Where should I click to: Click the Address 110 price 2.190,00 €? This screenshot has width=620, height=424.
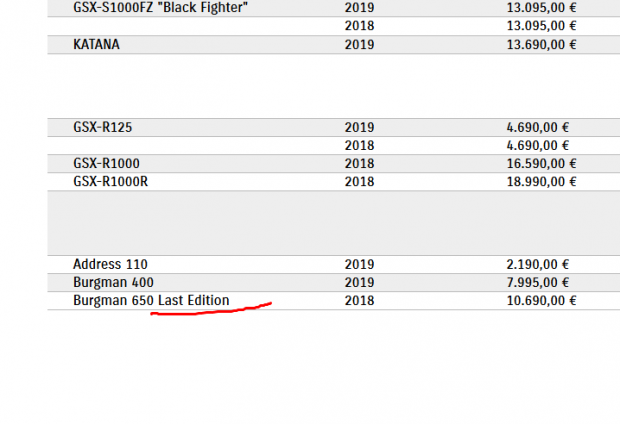[537, 264]
